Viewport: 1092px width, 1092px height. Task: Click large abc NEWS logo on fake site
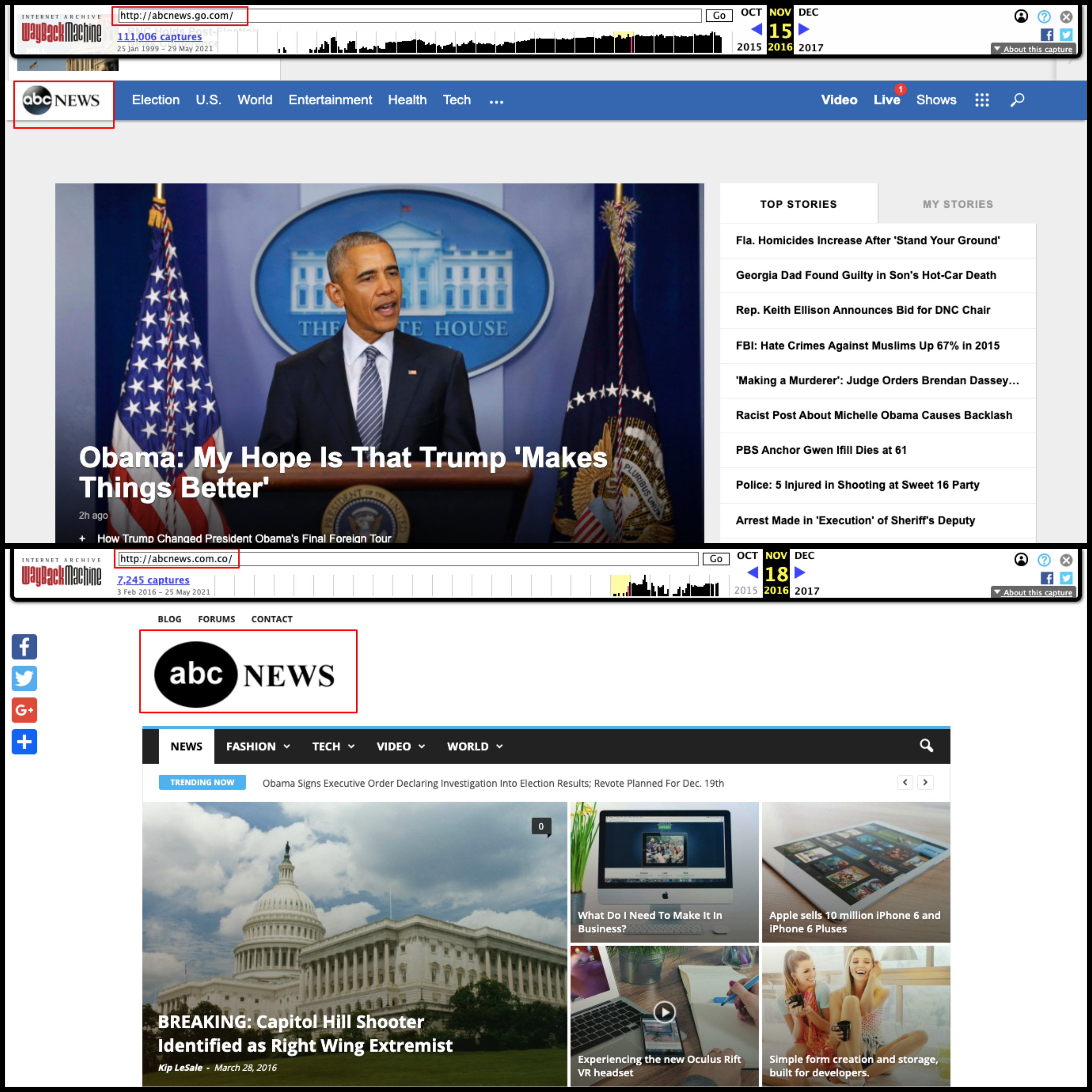245,674
